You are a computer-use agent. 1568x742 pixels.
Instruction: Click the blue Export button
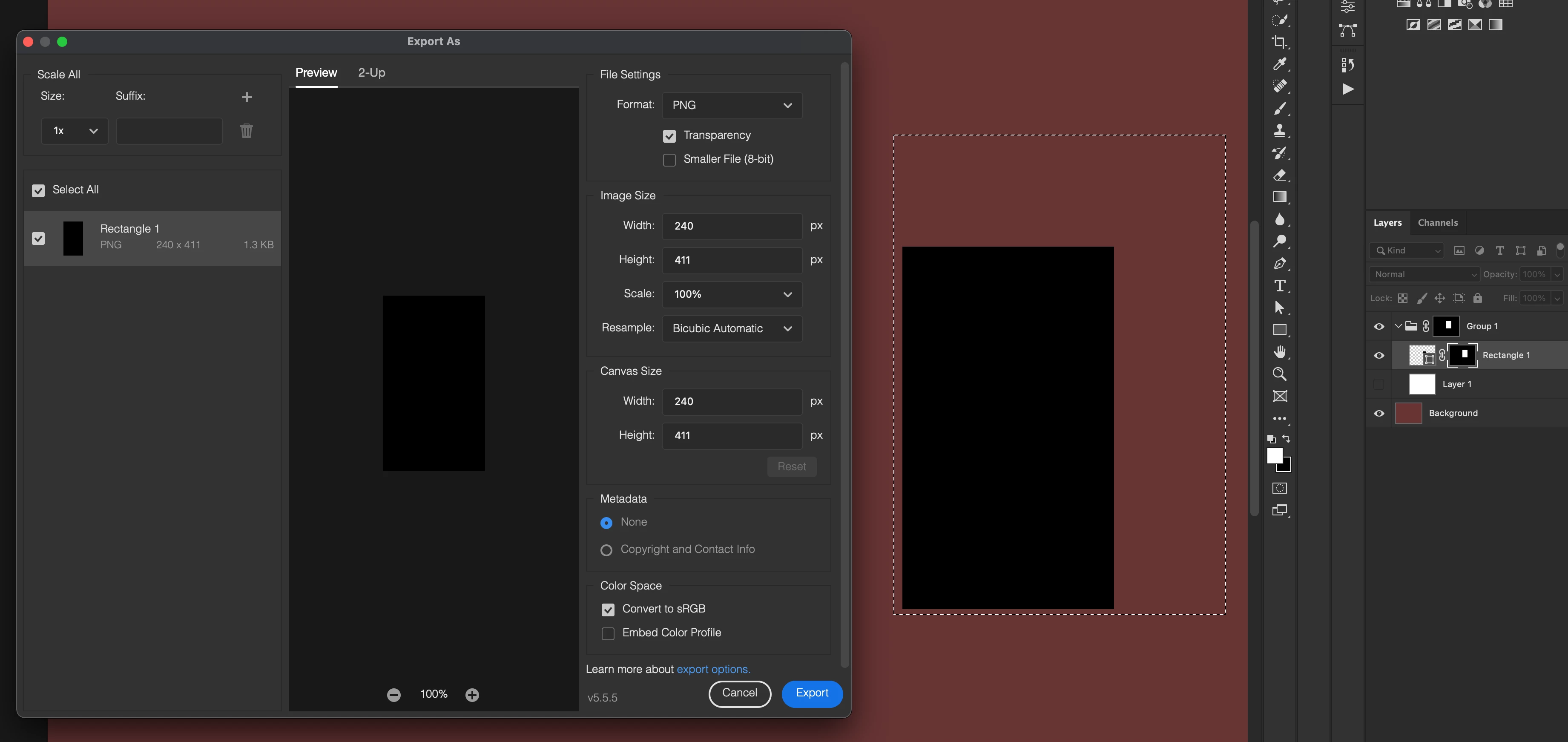tap(811, 693)
